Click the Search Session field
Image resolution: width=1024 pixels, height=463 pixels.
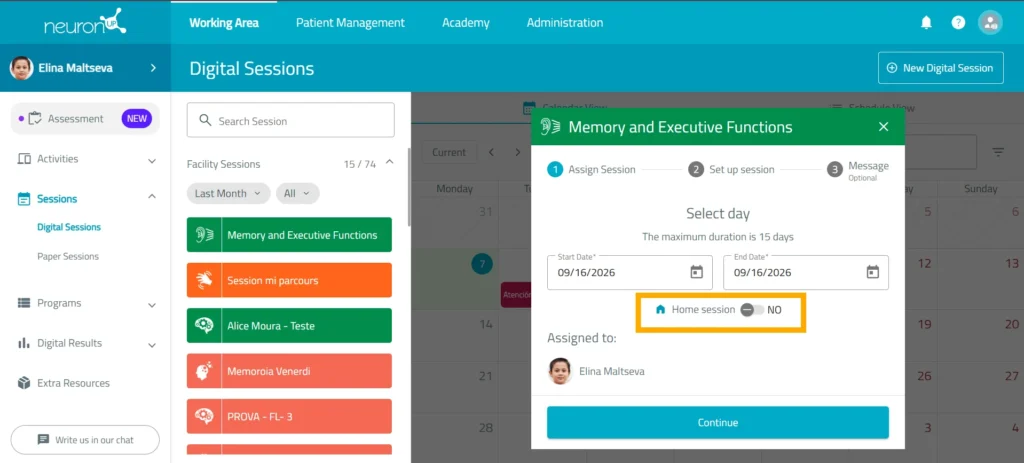[291, 120]
